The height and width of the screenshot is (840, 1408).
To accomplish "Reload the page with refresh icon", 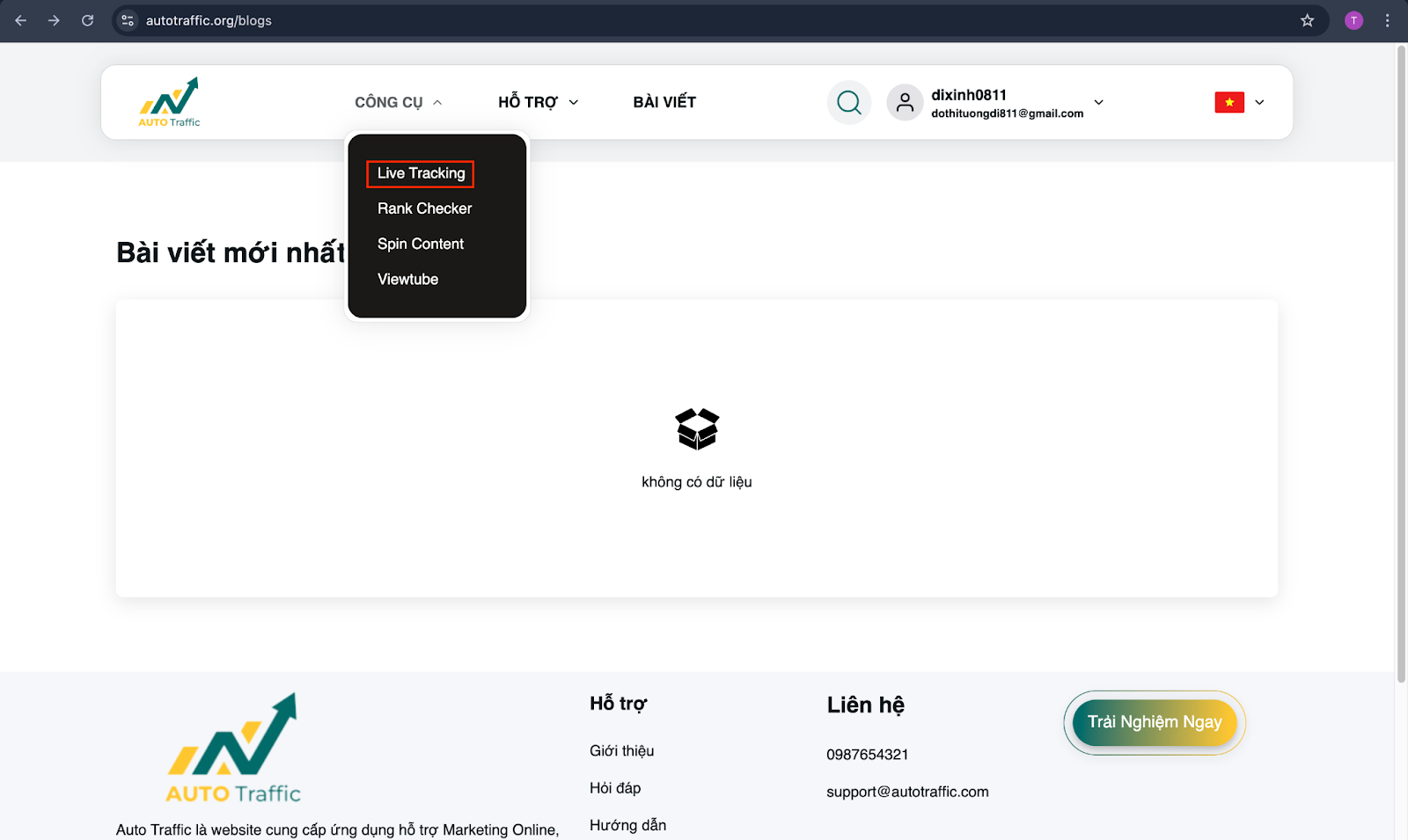I will (x=87, y=20).
